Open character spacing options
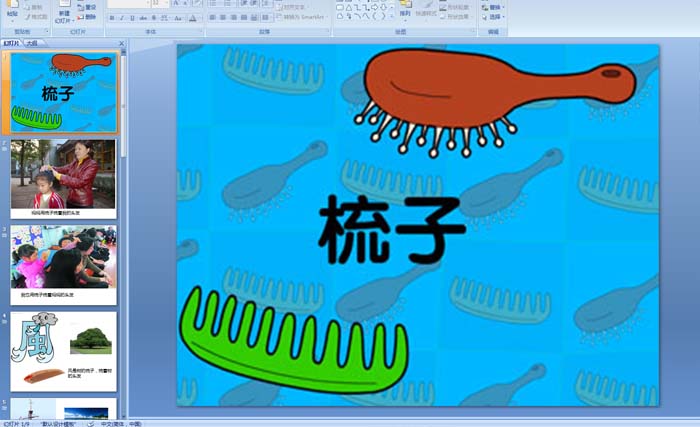 click(x=164, y=18)
